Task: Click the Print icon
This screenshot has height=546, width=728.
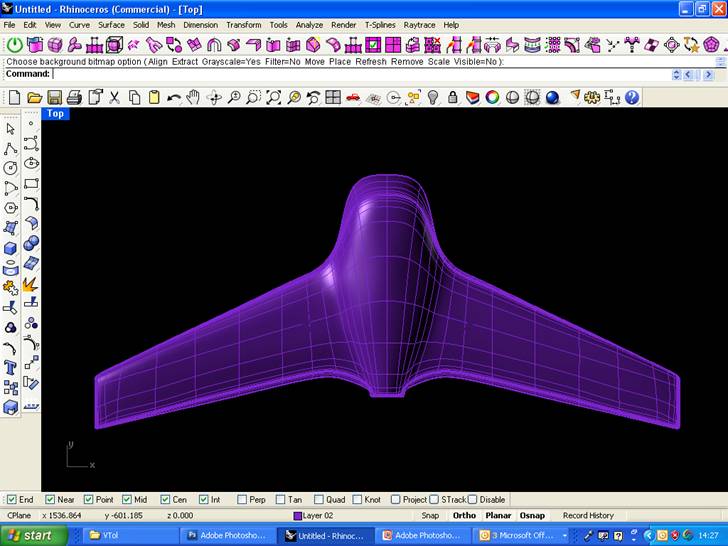Action: tap(74, 98)
